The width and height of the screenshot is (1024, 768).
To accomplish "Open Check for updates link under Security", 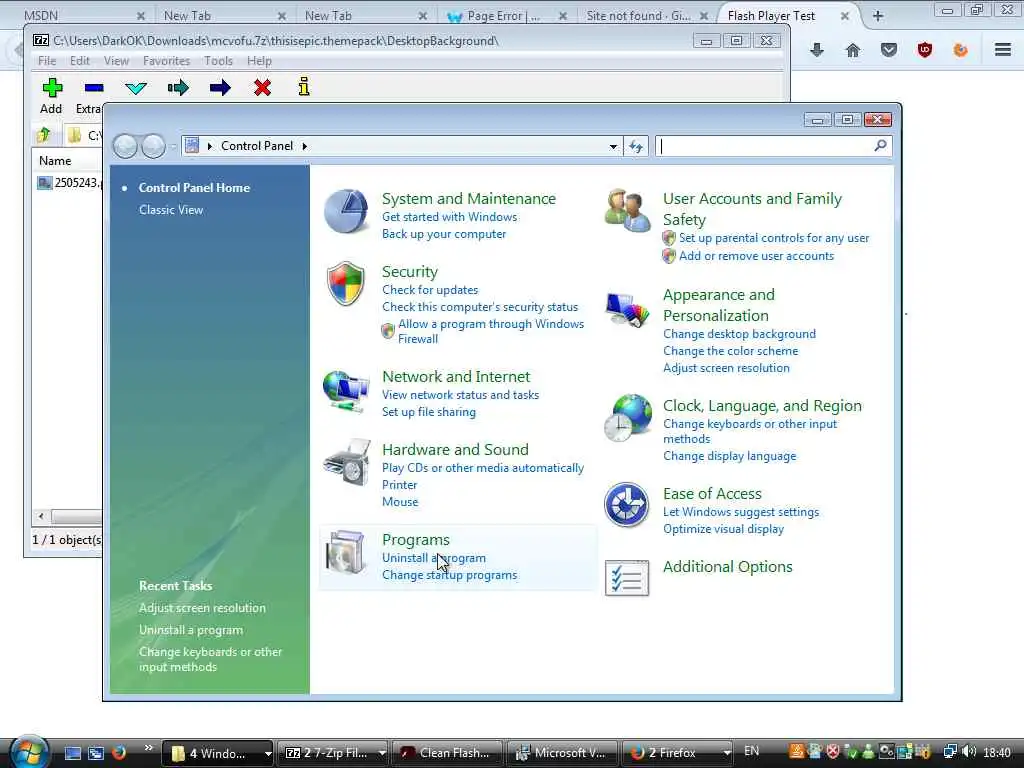I will [430, 289].
